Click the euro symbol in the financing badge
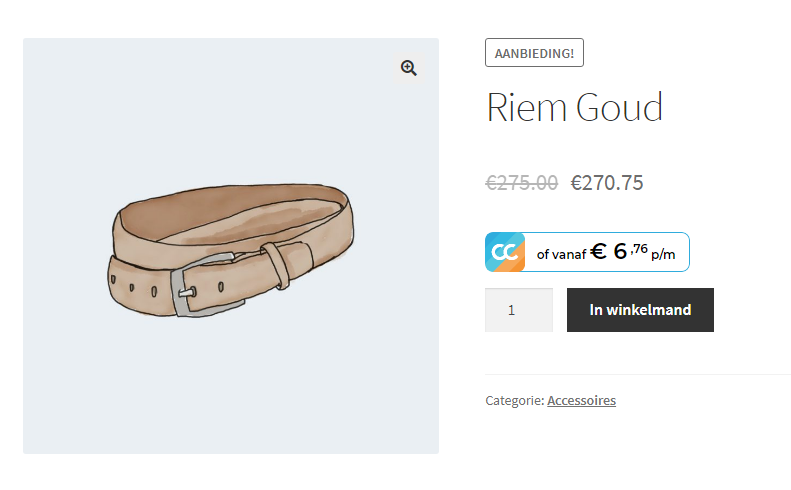The height and width of the screenshot is (490, 791). [598, 251]
